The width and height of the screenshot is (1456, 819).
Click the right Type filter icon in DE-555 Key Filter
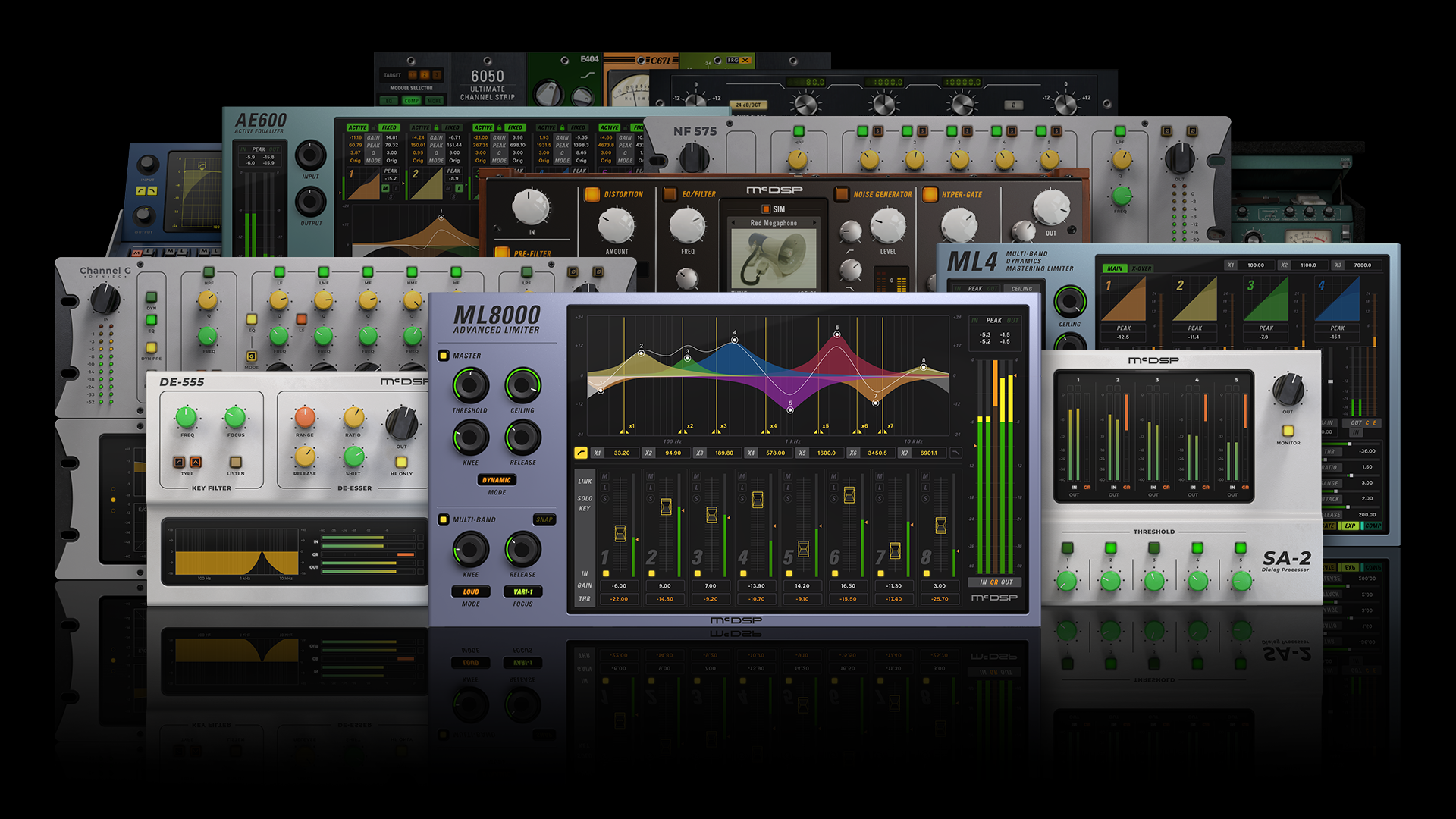196,463
